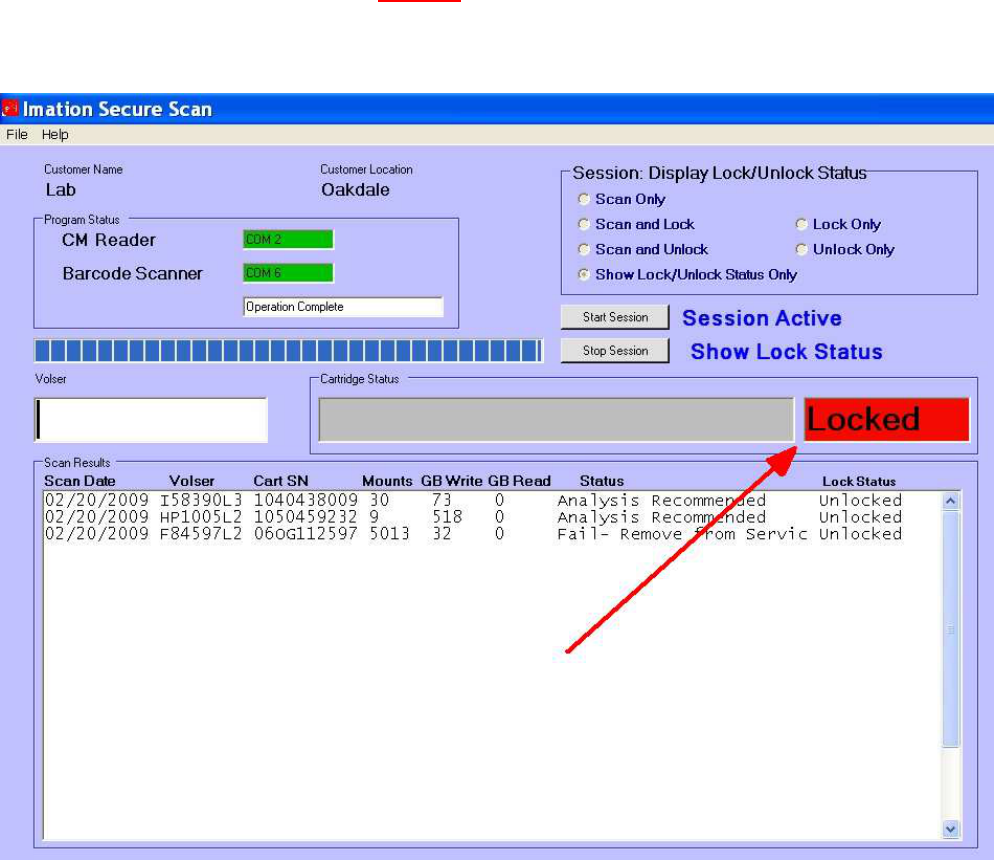This screenshot has width=994, height=860.
Task: Click Unlocked status in the F84597L2 row
Action: [x=860, y=534]
